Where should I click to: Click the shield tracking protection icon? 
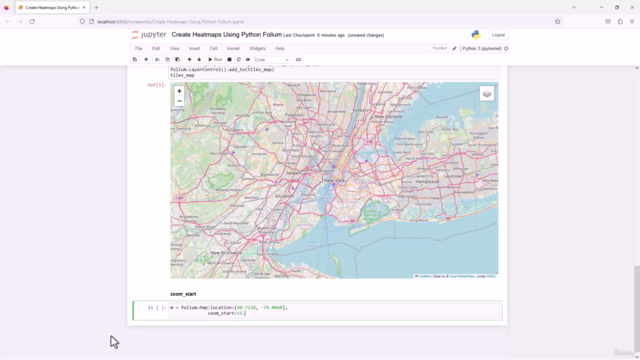82,22
